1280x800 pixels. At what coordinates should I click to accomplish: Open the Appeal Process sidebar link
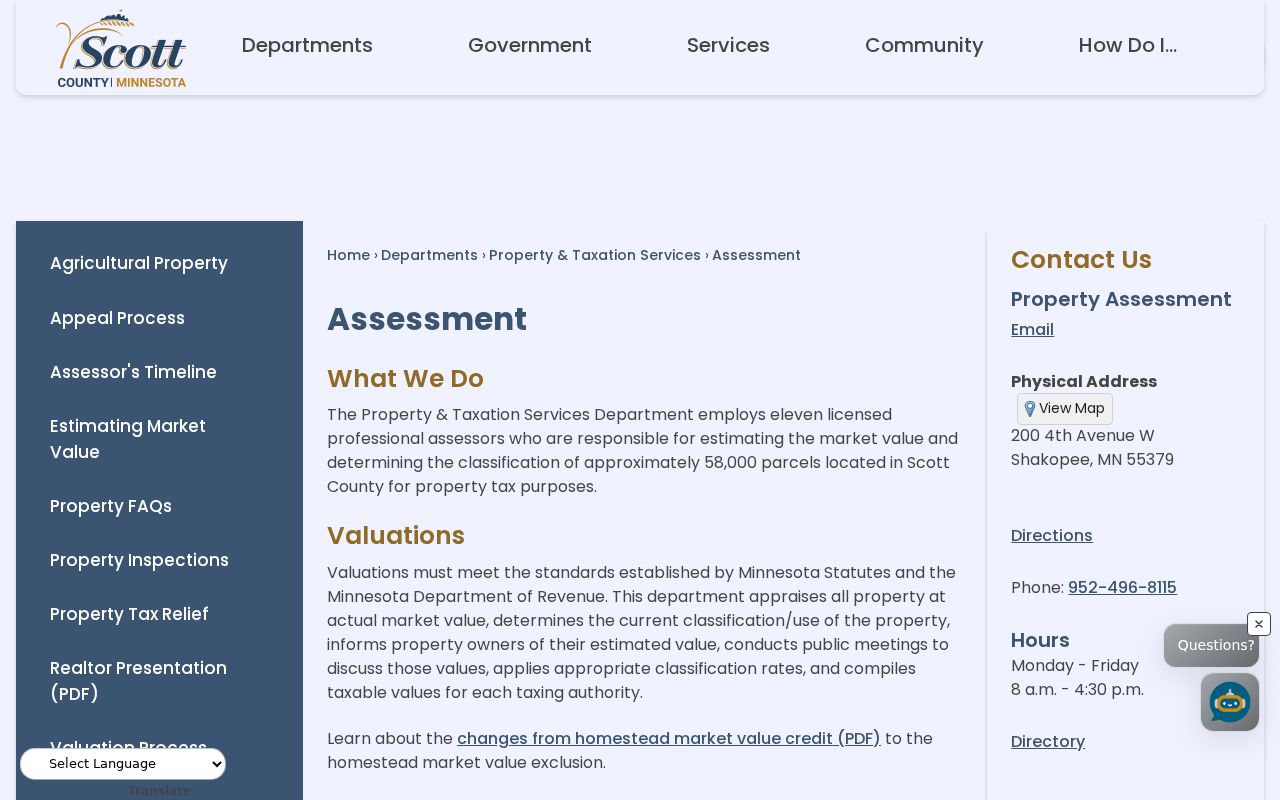[x=117, y=318]
